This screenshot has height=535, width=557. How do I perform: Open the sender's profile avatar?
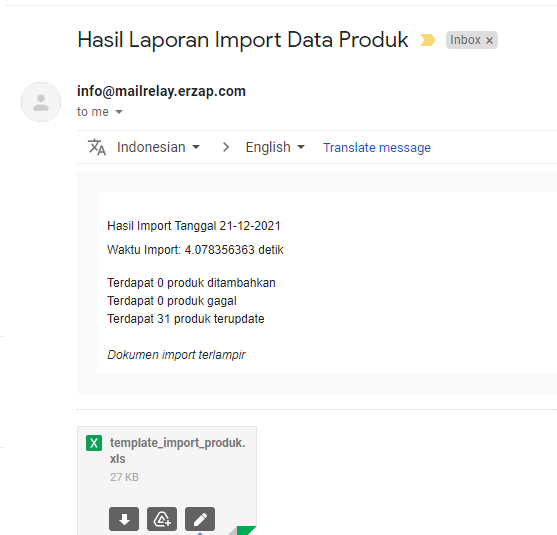tap(41, 102)
